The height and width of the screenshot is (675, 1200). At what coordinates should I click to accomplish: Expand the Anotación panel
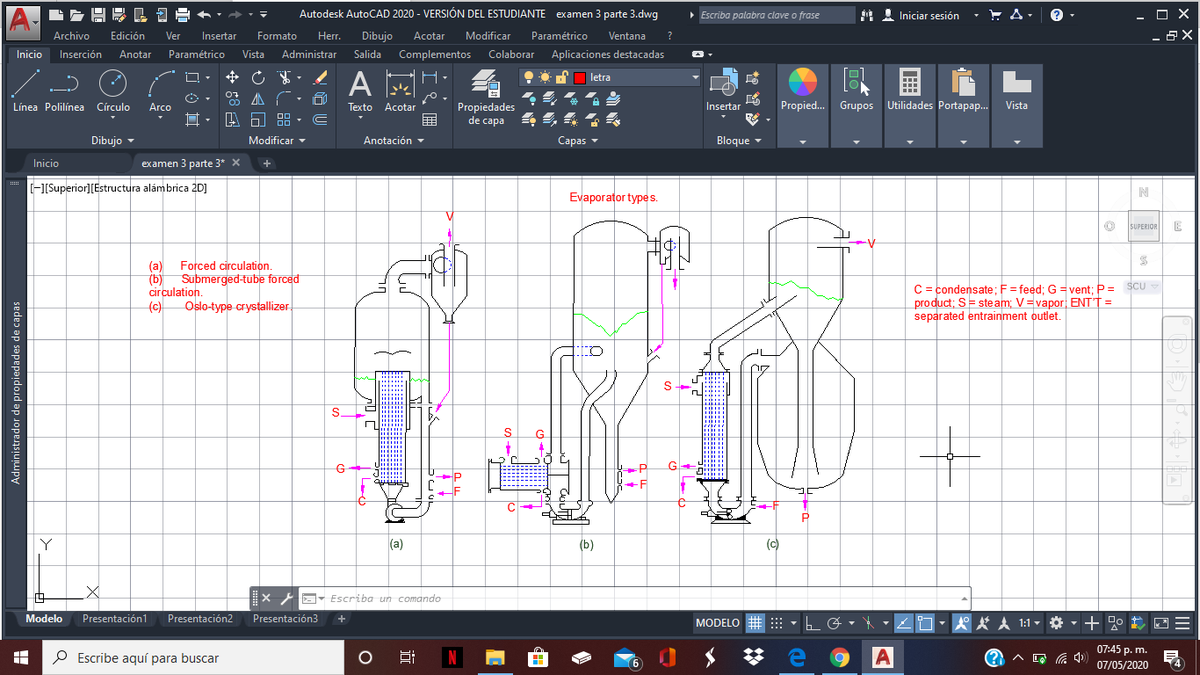[x=393, y=141]
